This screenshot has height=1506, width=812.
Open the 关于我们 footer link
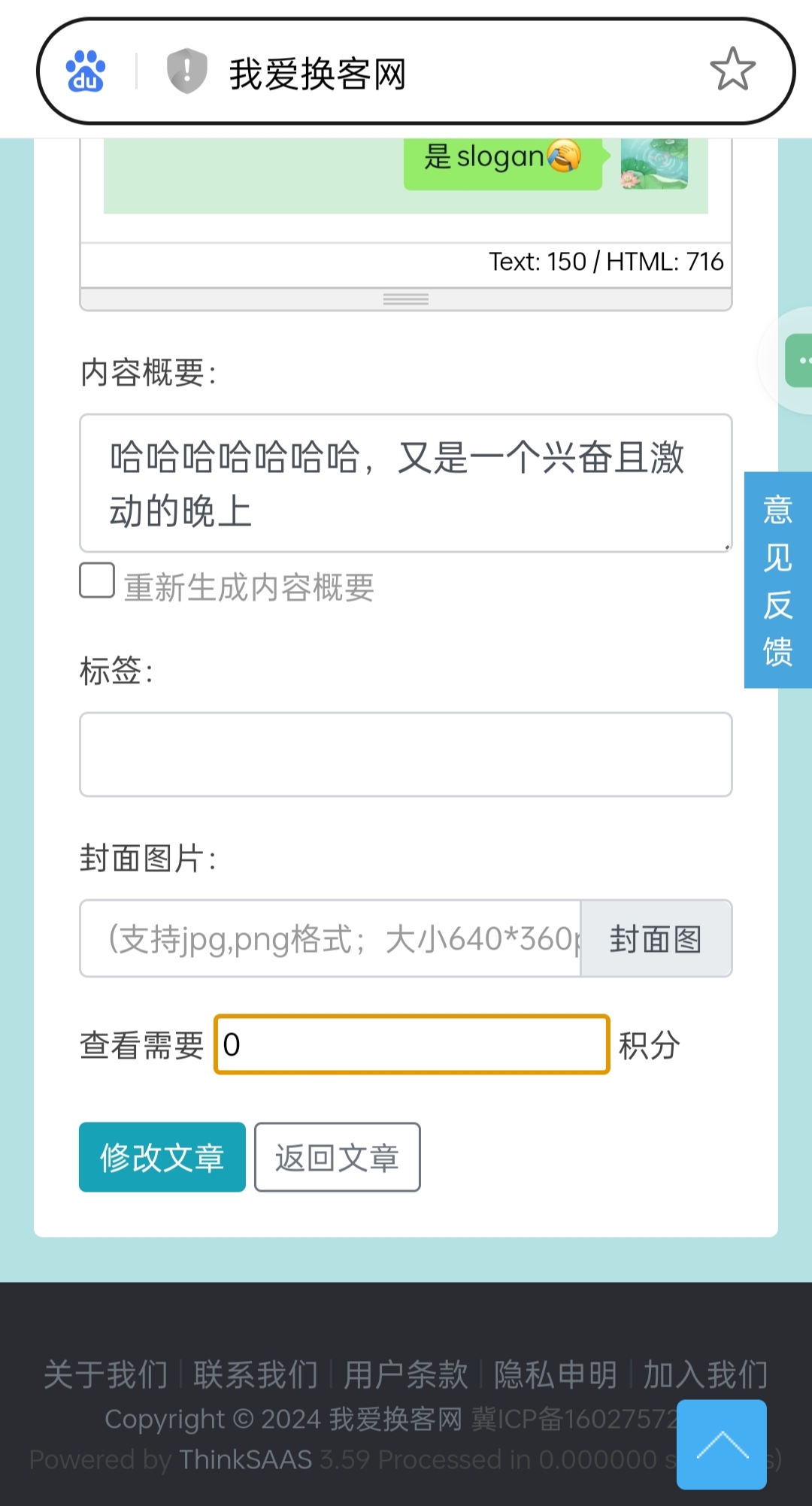pos(106,1374)
